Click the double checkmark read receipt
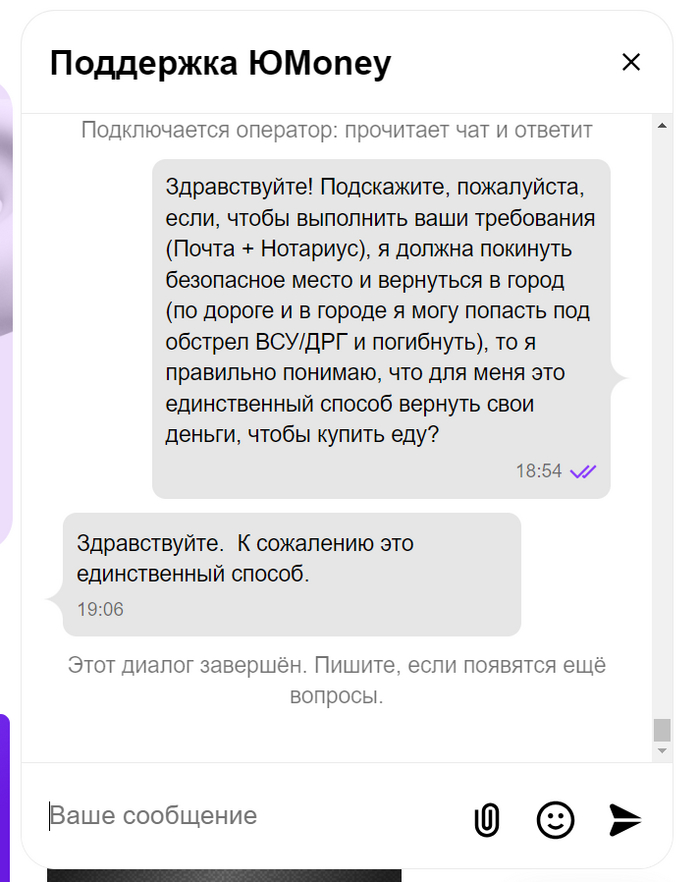The image size is (700, 882). [583, 471]
